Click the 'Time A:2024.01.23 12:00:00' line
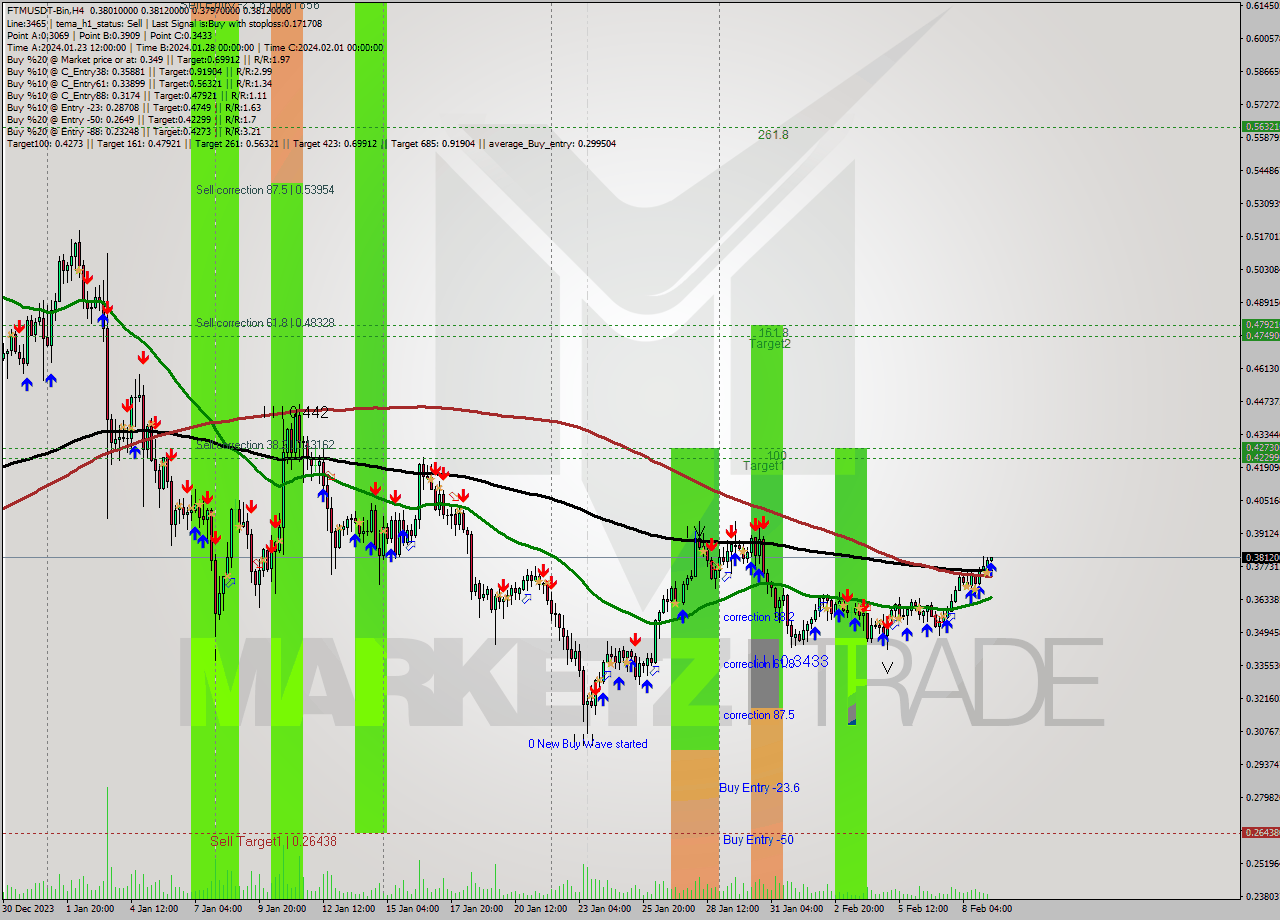Screen dimensions: 1280x920 [x=195, y=47]
